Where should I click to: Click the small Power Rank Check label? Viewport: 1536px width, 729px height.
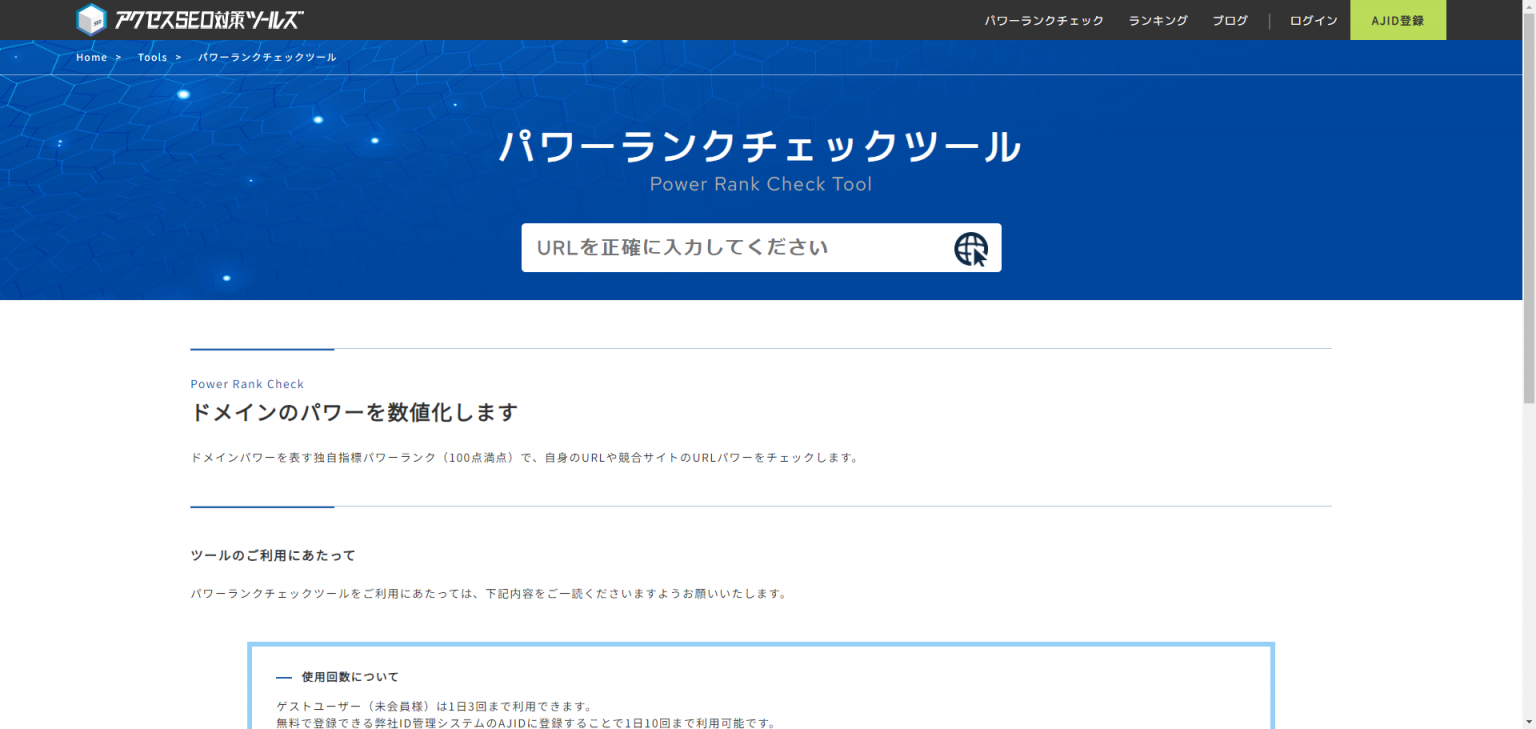coord(247,384)
